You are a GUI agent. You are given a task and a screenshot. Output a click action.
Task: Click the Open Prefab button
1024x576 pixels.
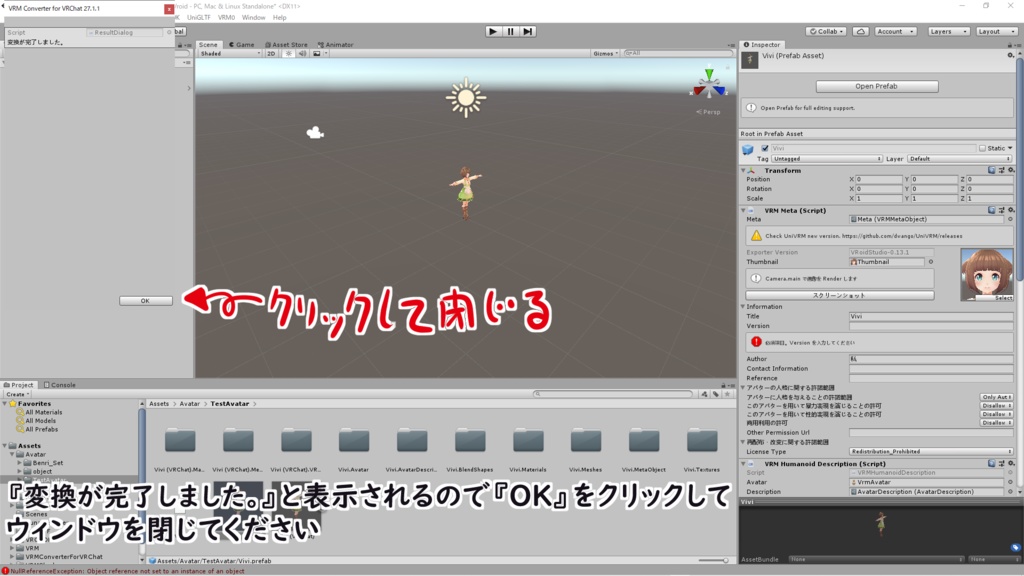click(876, 85)
